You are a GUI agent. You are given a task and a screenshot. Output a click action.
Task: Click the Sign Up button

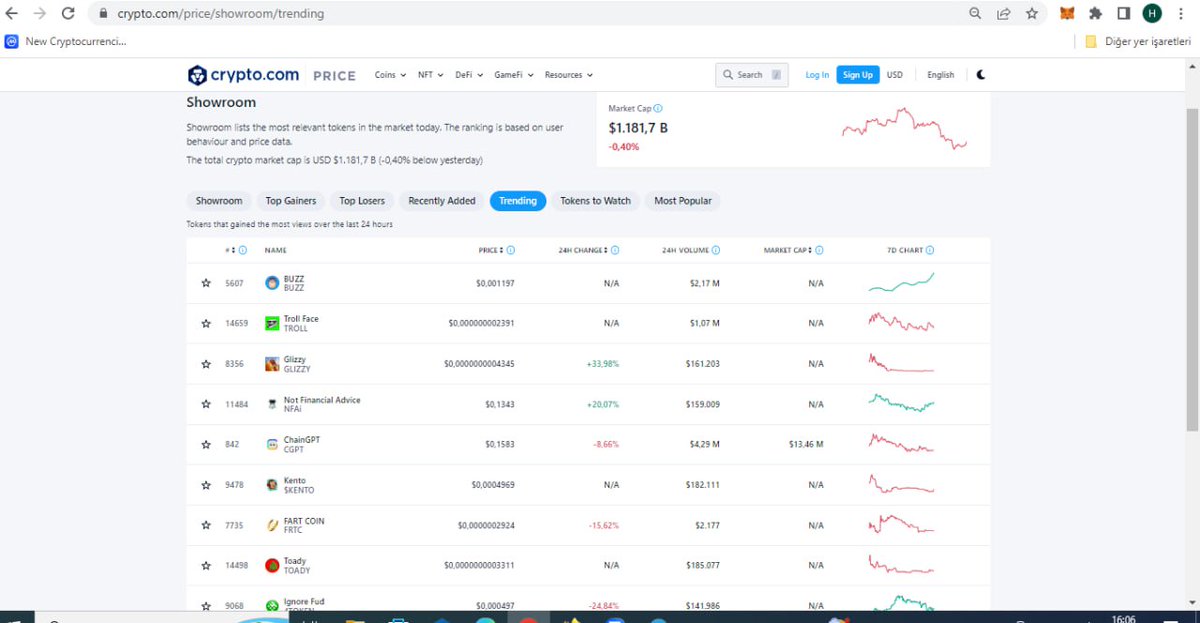point(858,75)
